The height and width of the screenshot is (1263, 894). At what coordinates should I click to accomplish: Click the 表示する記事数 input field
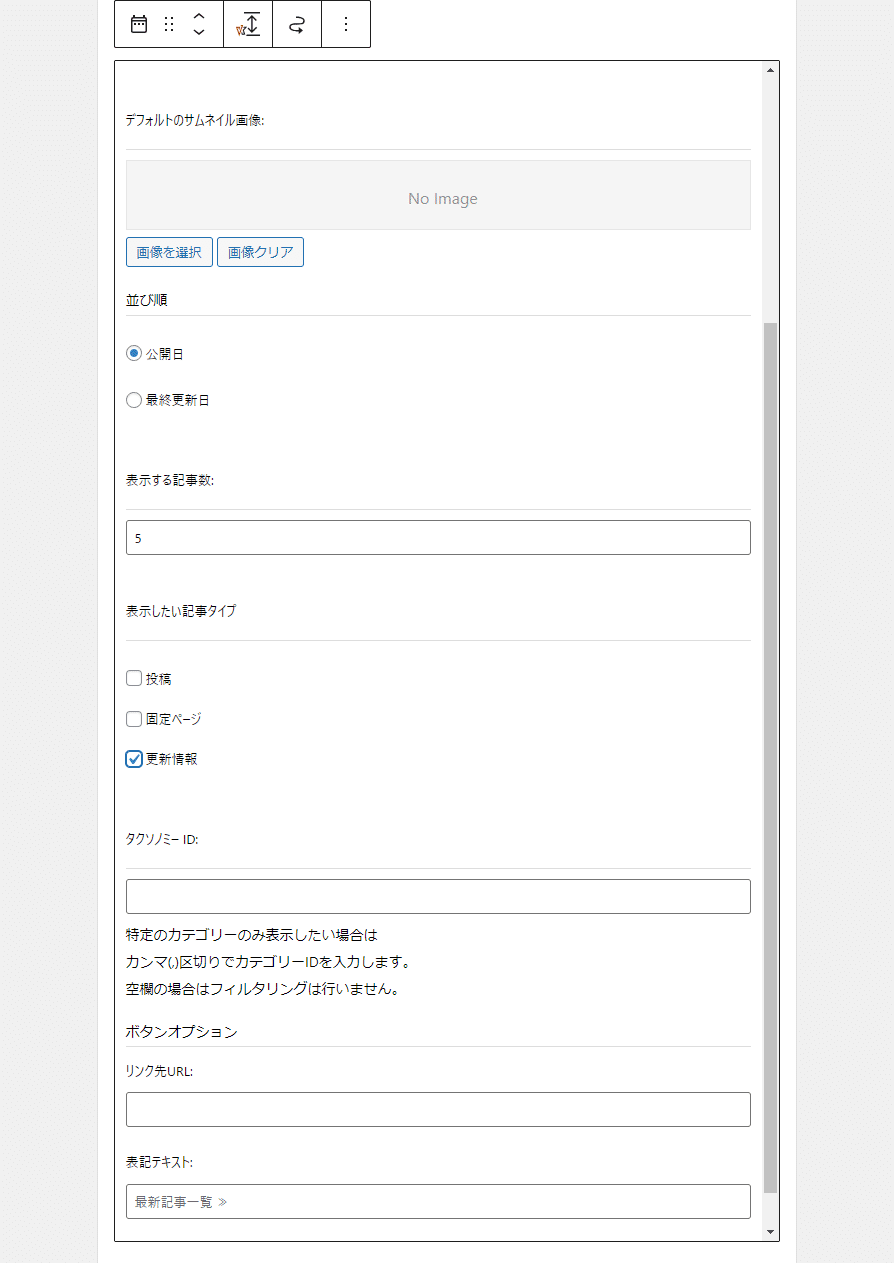[x=438, y=537]
